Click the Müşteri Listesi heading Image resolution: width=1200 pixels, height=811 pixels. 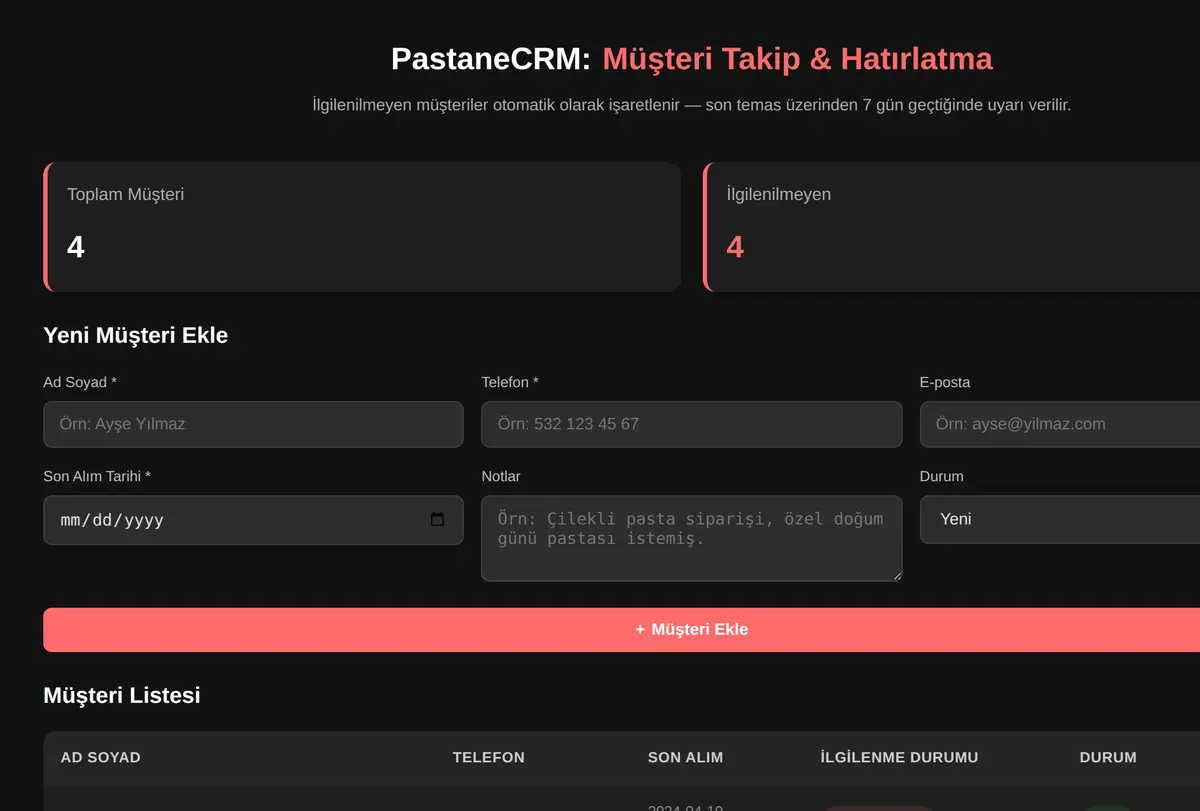pyautogui.click(x=122, y=695)
